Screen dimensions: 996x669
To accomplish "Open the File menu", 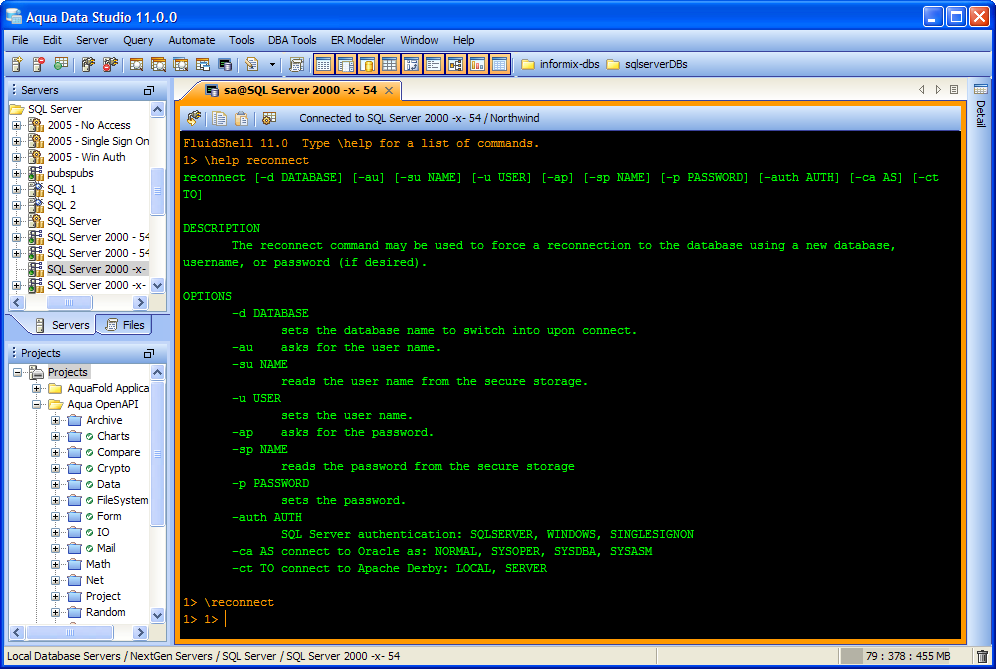I will (20, 40).
